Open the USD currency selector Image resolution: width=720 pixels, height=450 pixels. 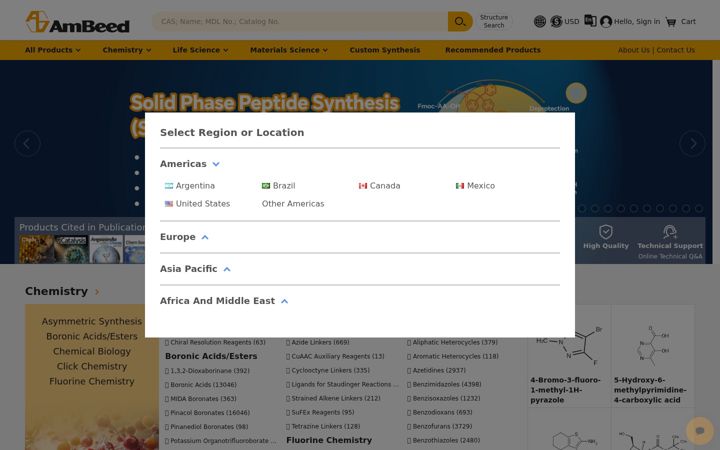(565, 21)
